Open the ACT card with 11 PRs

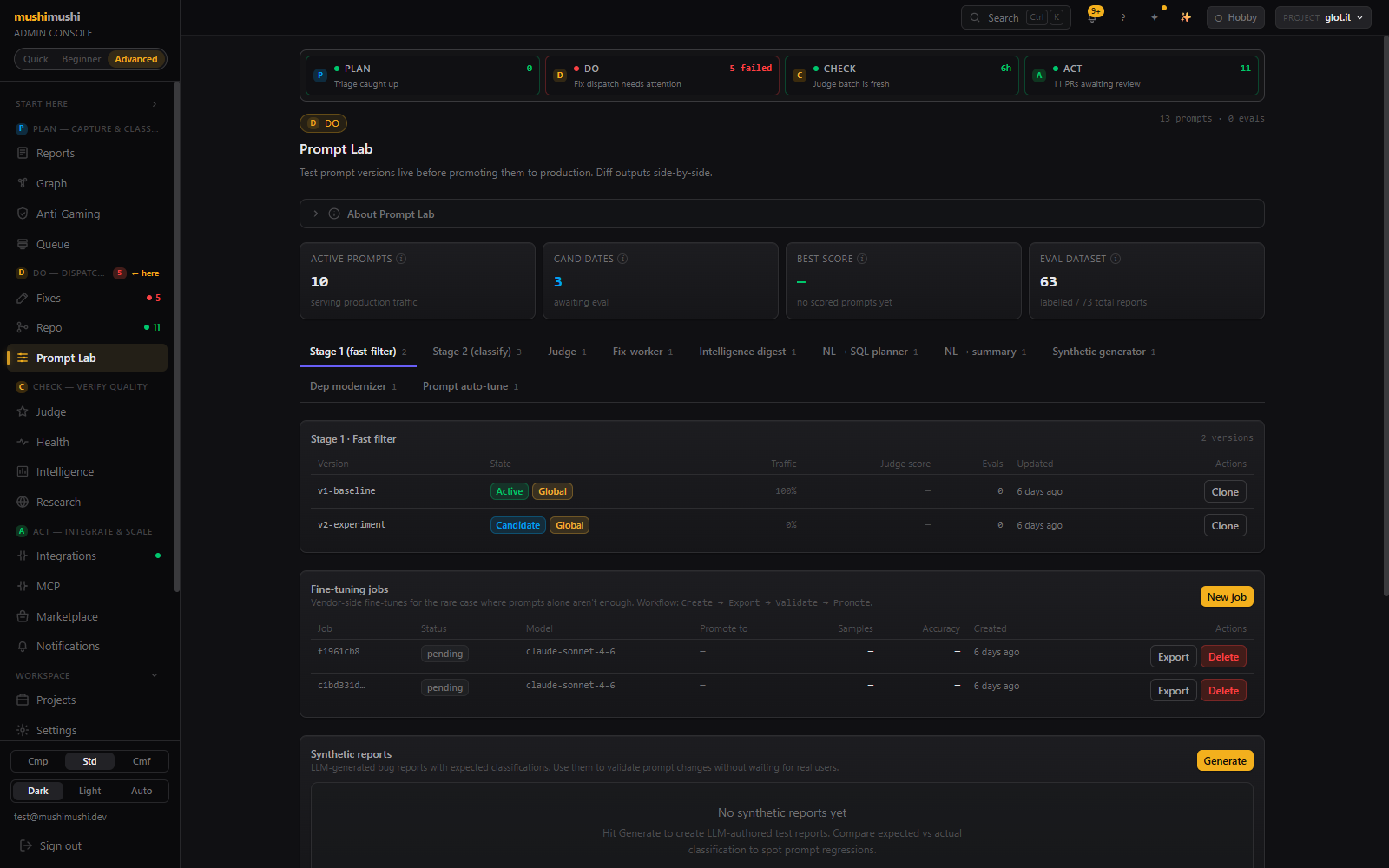(x=1142, y=76)
